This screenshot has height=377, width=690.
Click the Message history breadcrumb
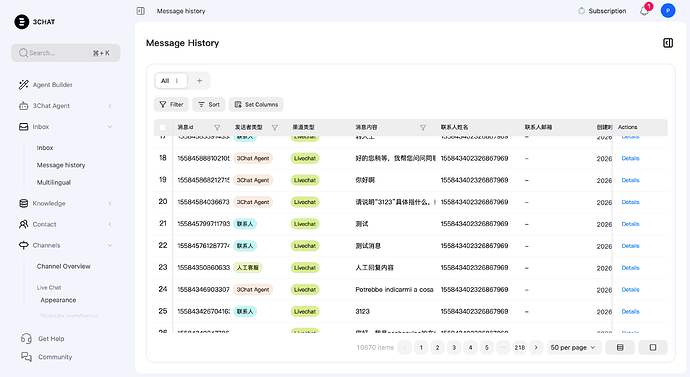[181, 11]
